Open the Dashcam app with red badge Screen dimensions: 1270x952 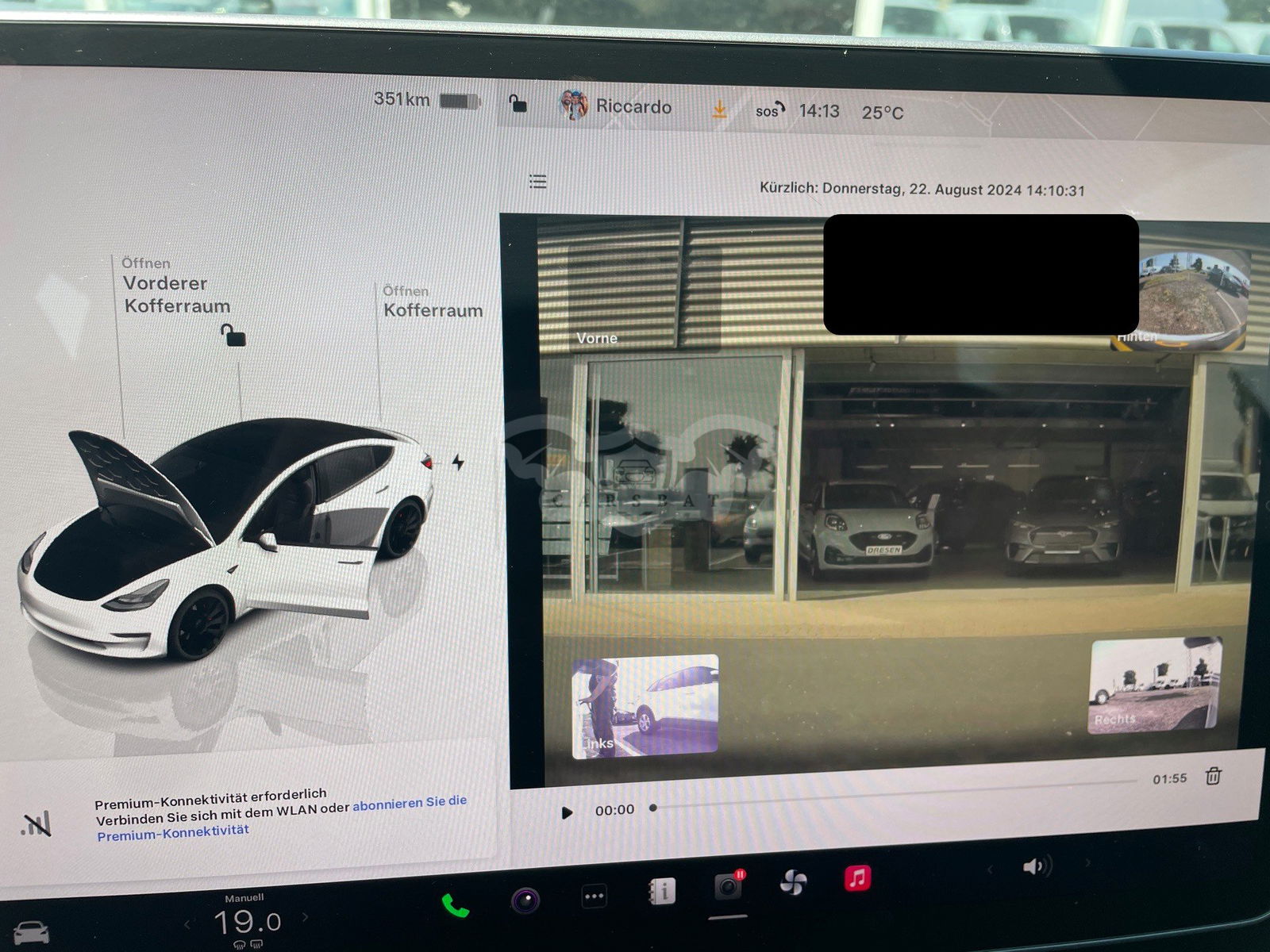(727, 887)
